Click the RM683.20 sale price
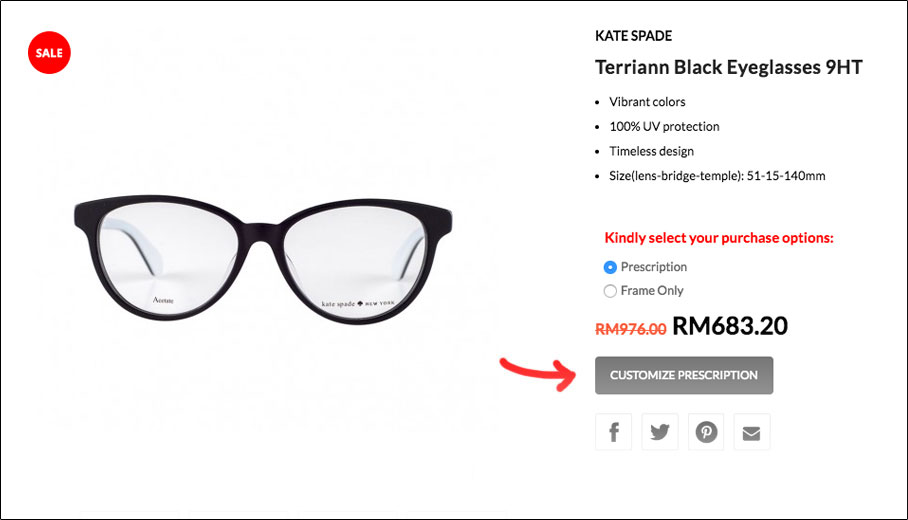 coord(730,326)
